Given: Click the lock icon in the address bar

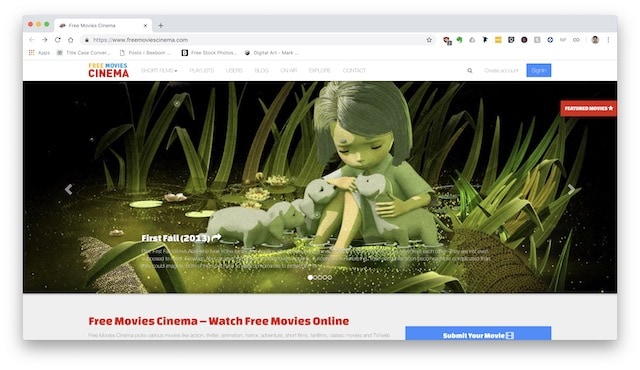Looking at the screenshot, I should click(87, 40).
